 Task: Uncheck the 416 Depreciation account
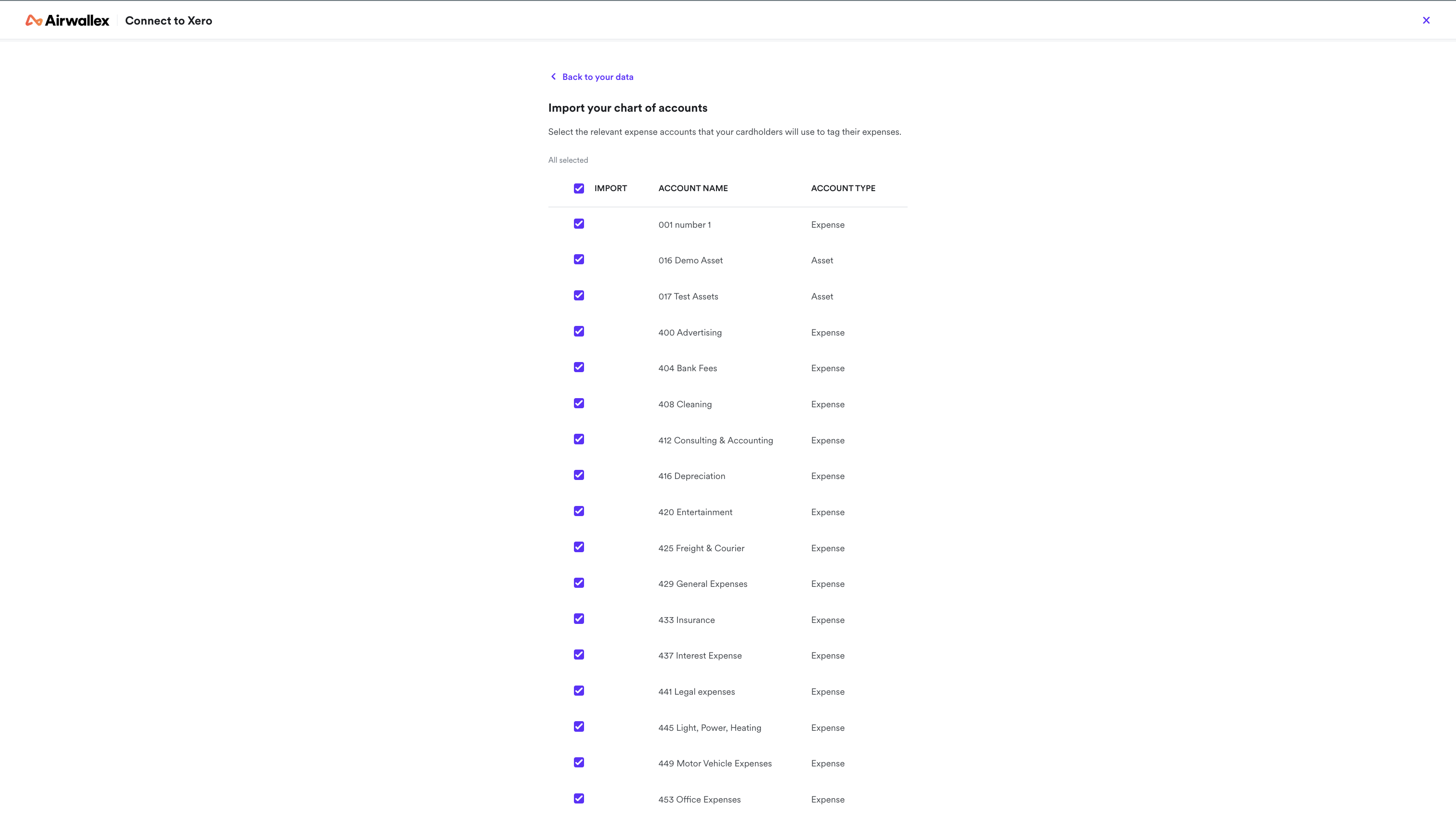[x=579, y=475]
